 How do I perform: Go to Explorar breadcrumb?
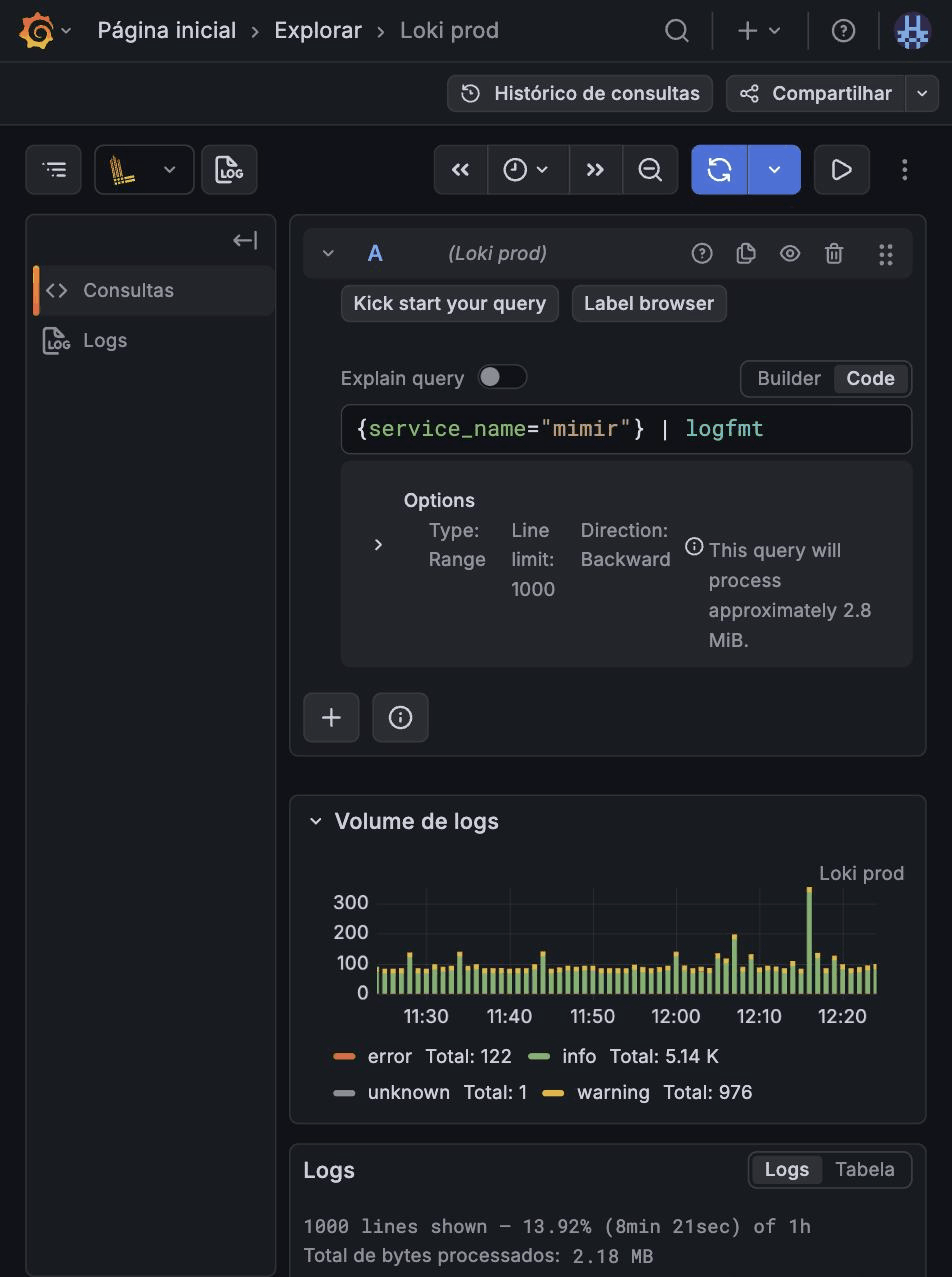[318, 31]
